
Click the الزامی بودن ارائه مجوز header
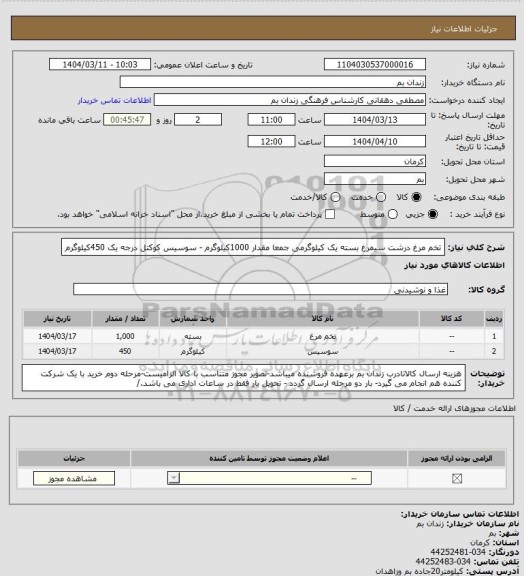click(x=457, y=458)
